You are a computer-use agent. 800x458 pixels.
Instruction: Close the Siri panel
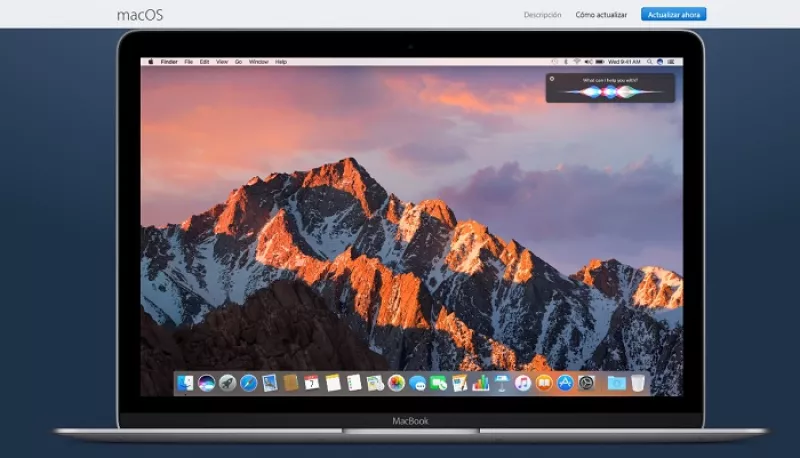pos(552,79)
